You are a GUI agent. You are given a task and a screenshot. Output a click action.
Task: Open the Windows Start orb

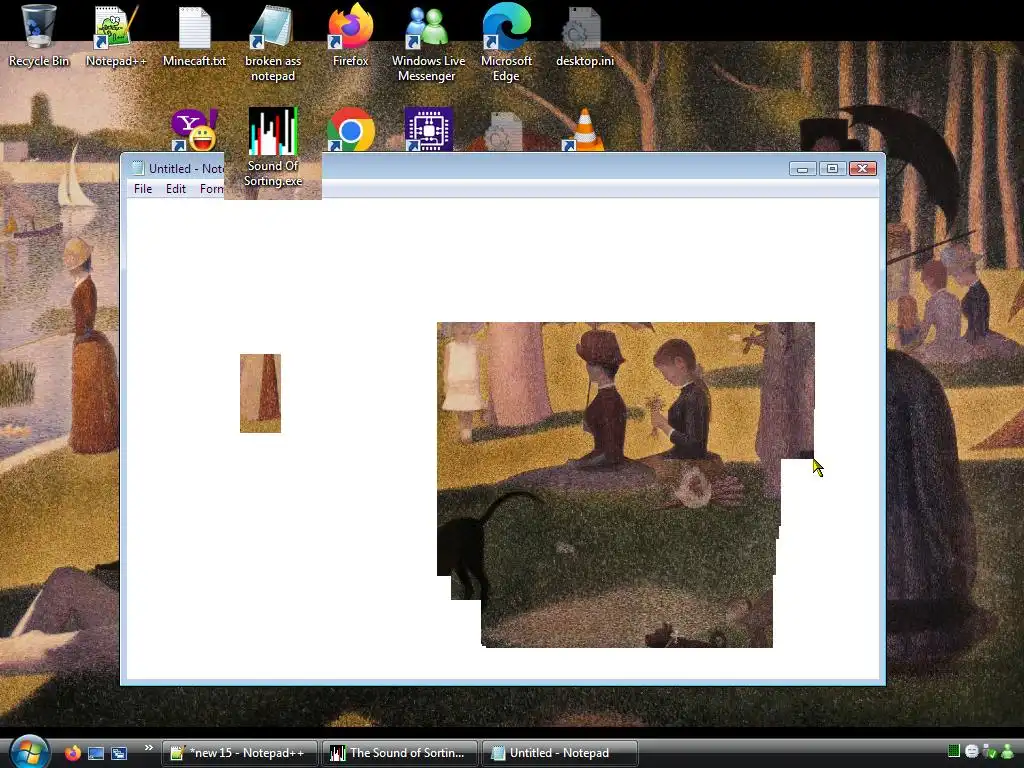pyautogui.click(x=30, y=751)
